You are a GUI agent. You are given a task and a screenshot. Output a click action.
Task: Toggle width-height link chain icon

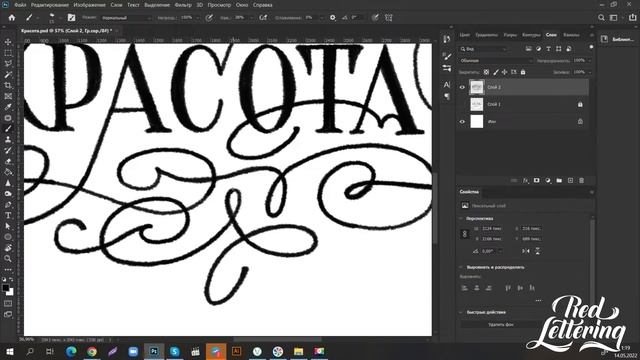(464, 234)
